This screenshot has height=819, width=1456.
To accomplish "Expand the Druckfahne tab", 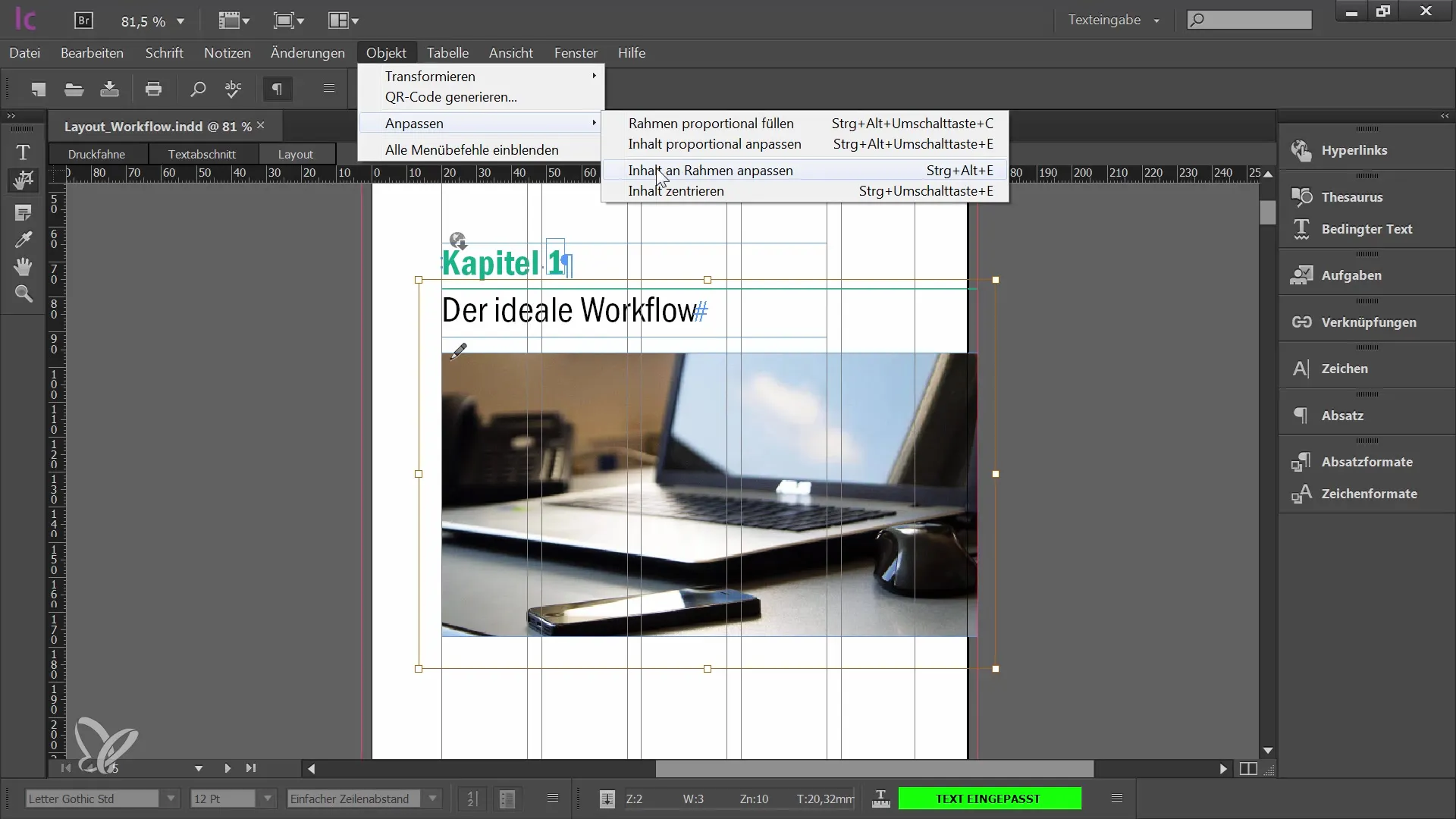I will 97,153.
